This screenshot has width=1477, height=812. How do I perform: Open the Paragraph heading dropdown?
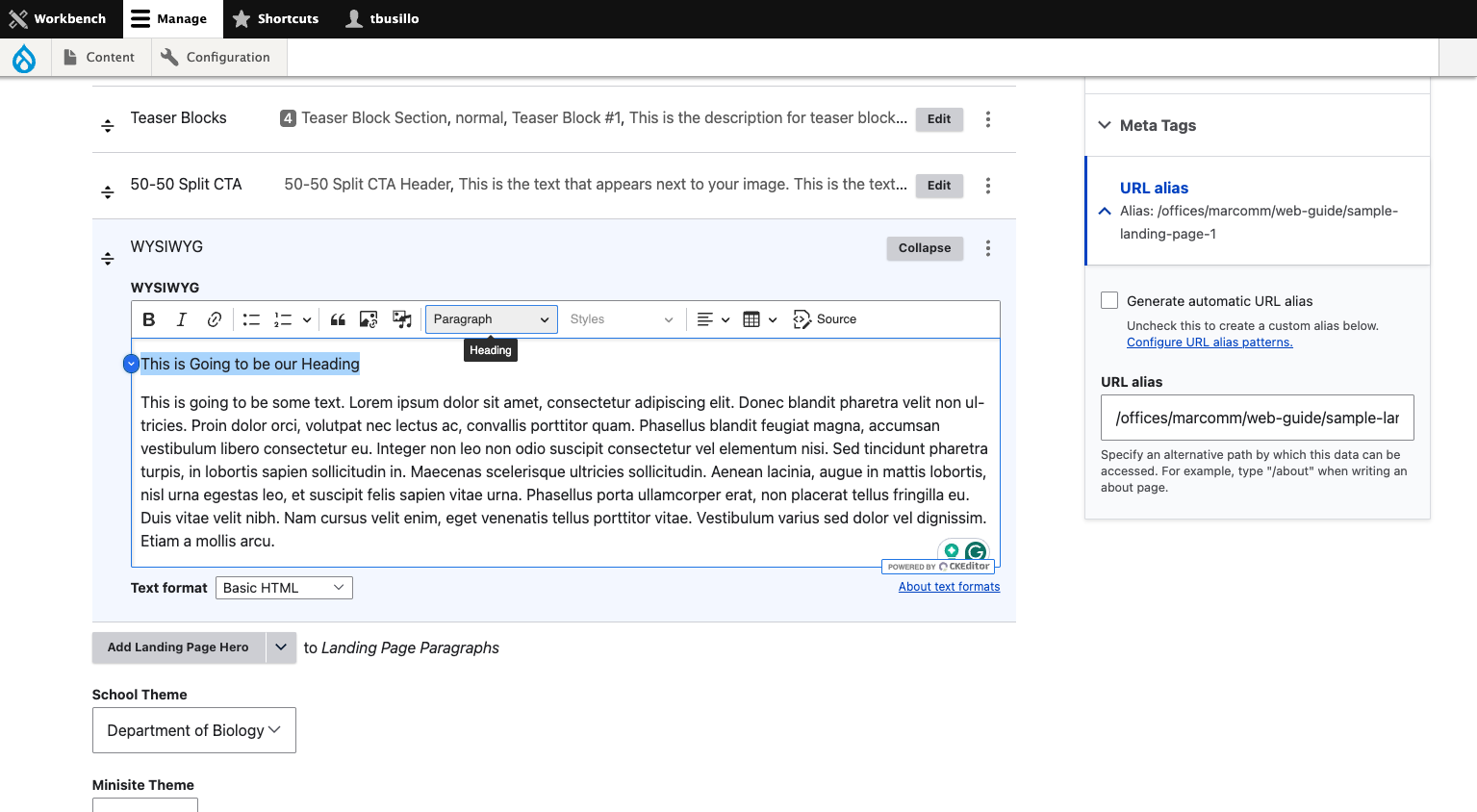pyautogui.click(x=492, y=319)
